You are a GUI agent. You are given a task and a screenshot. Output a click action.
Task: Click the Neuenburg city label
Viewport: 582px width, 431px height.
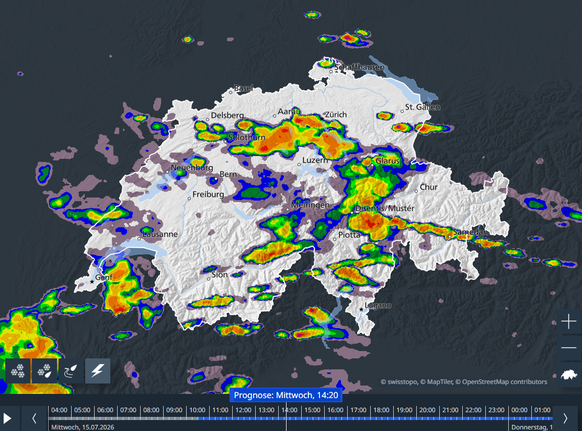click(192, 168)
